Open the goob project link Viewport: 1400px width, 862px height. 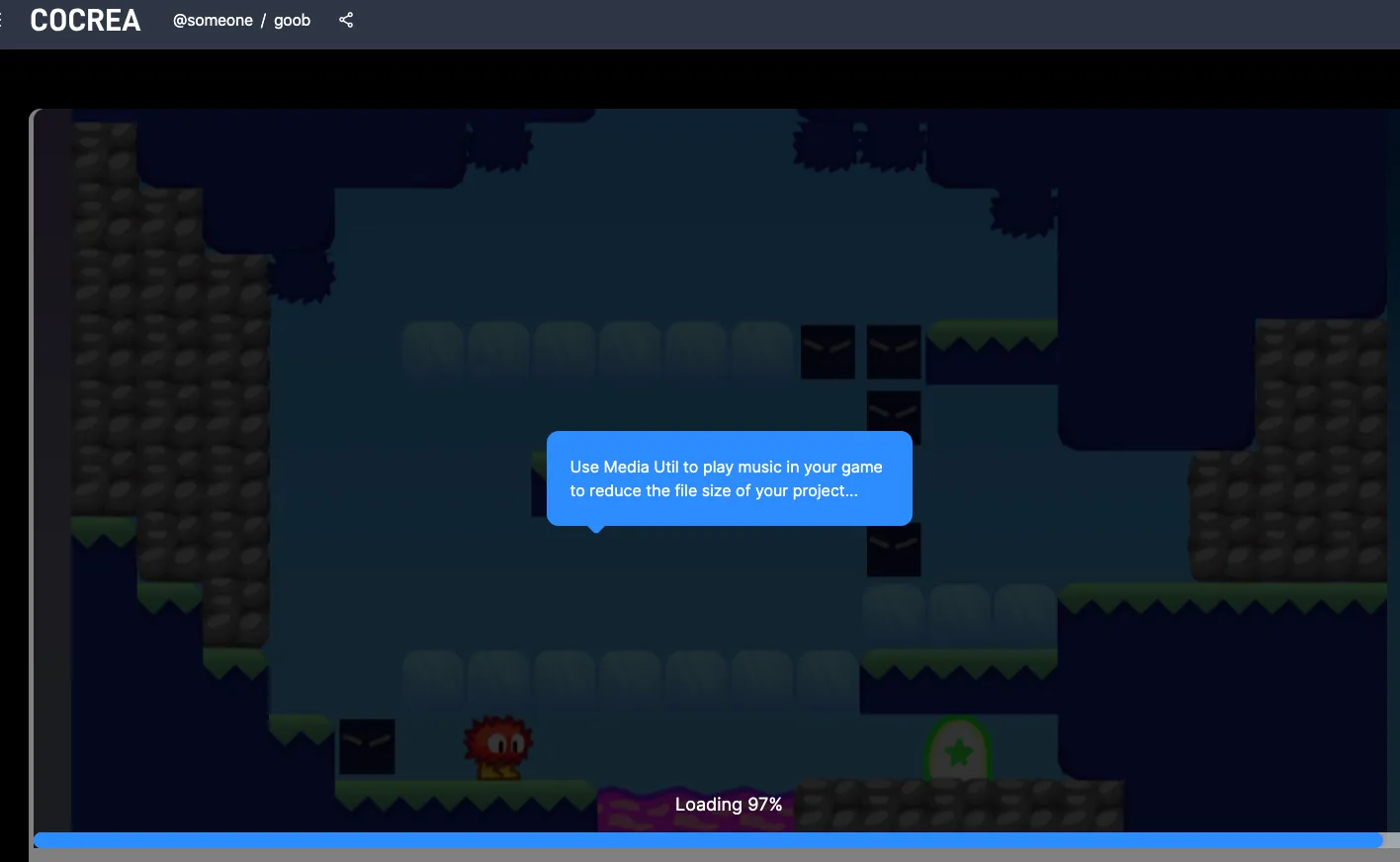tap(292, 20)
